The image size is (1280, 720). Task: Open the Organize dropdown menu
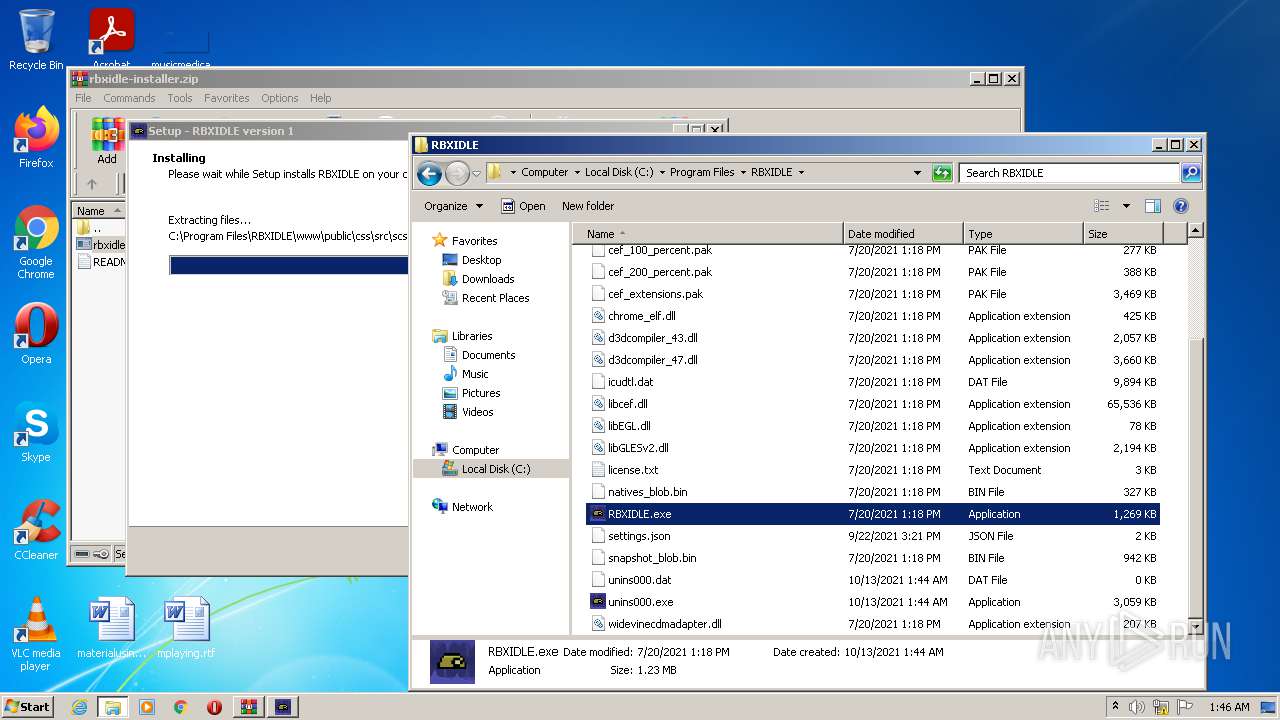point(453,206)
